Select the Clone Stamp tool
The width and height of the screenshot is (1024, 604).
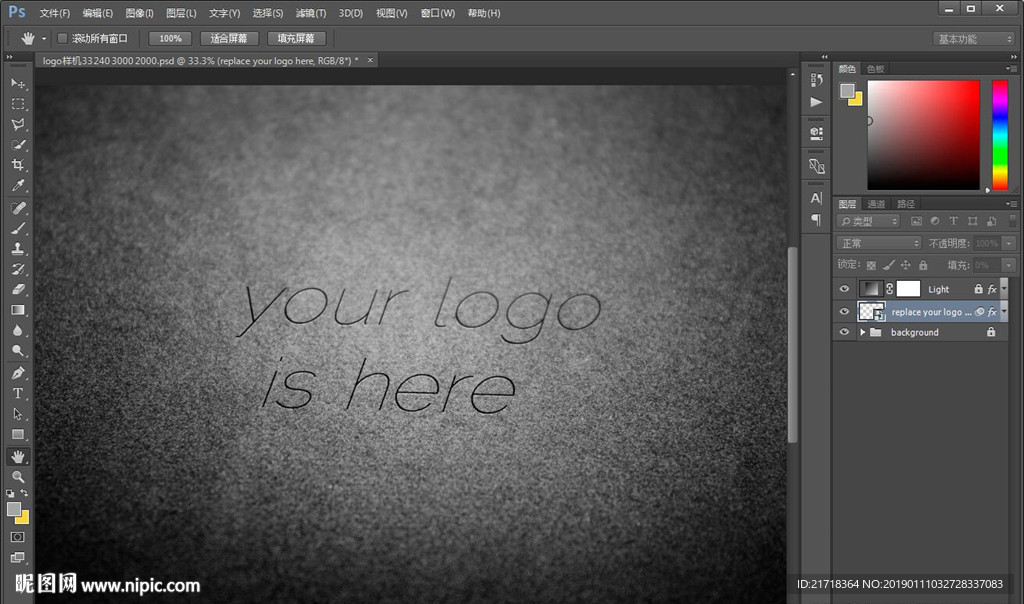click(18, 248)
